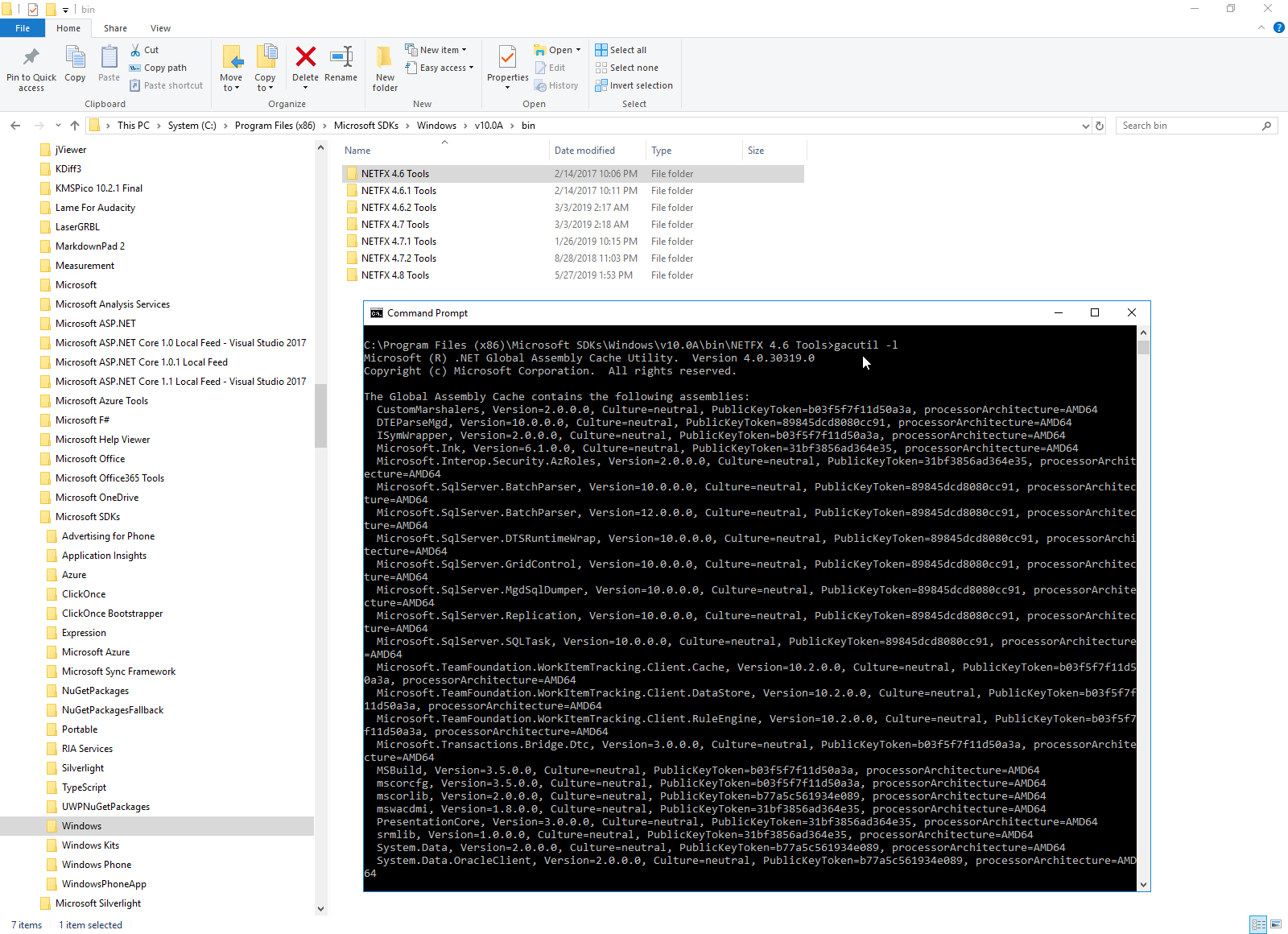This screenshot has width=1288, height=934.
Task: Click the Command Prompt window icon
Action: [x=376, y=313]
